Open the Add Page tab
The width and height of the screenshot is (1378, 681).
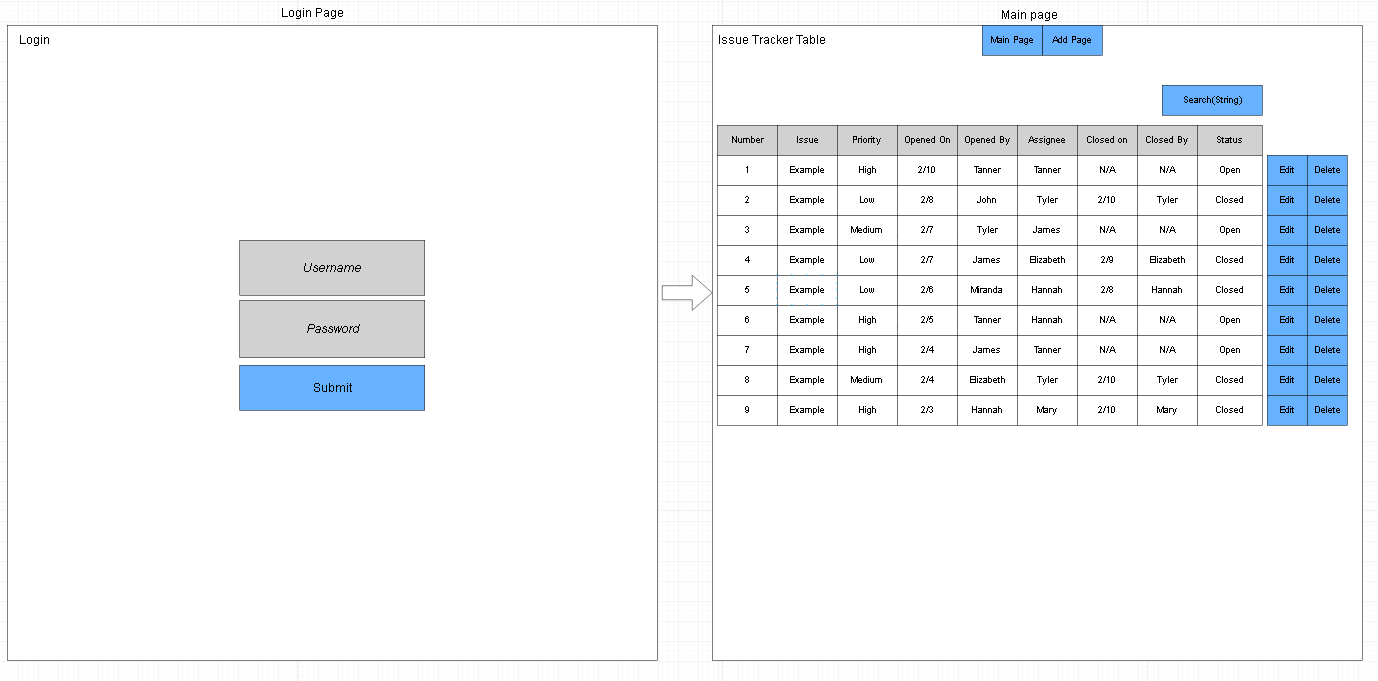pos(1072,40)
